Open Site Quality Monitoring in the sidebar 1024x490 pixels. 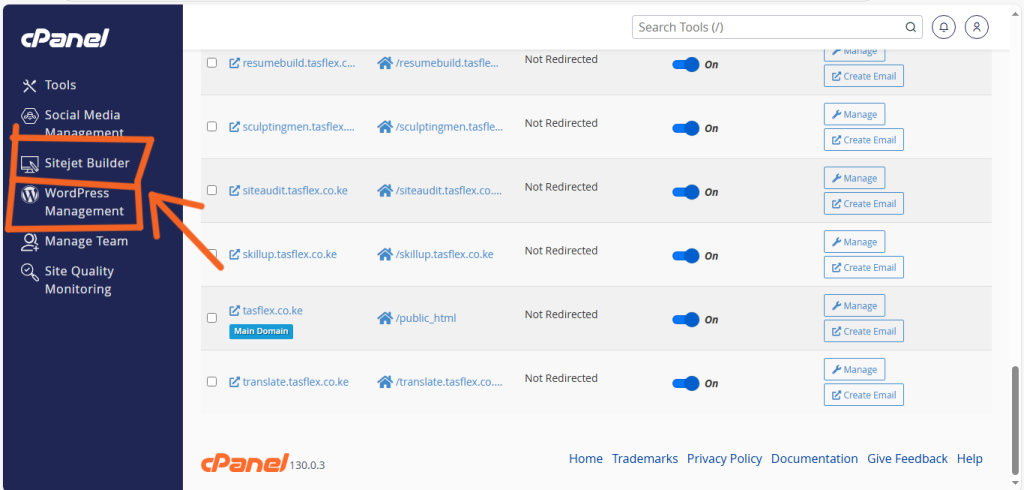pos(67,280)
